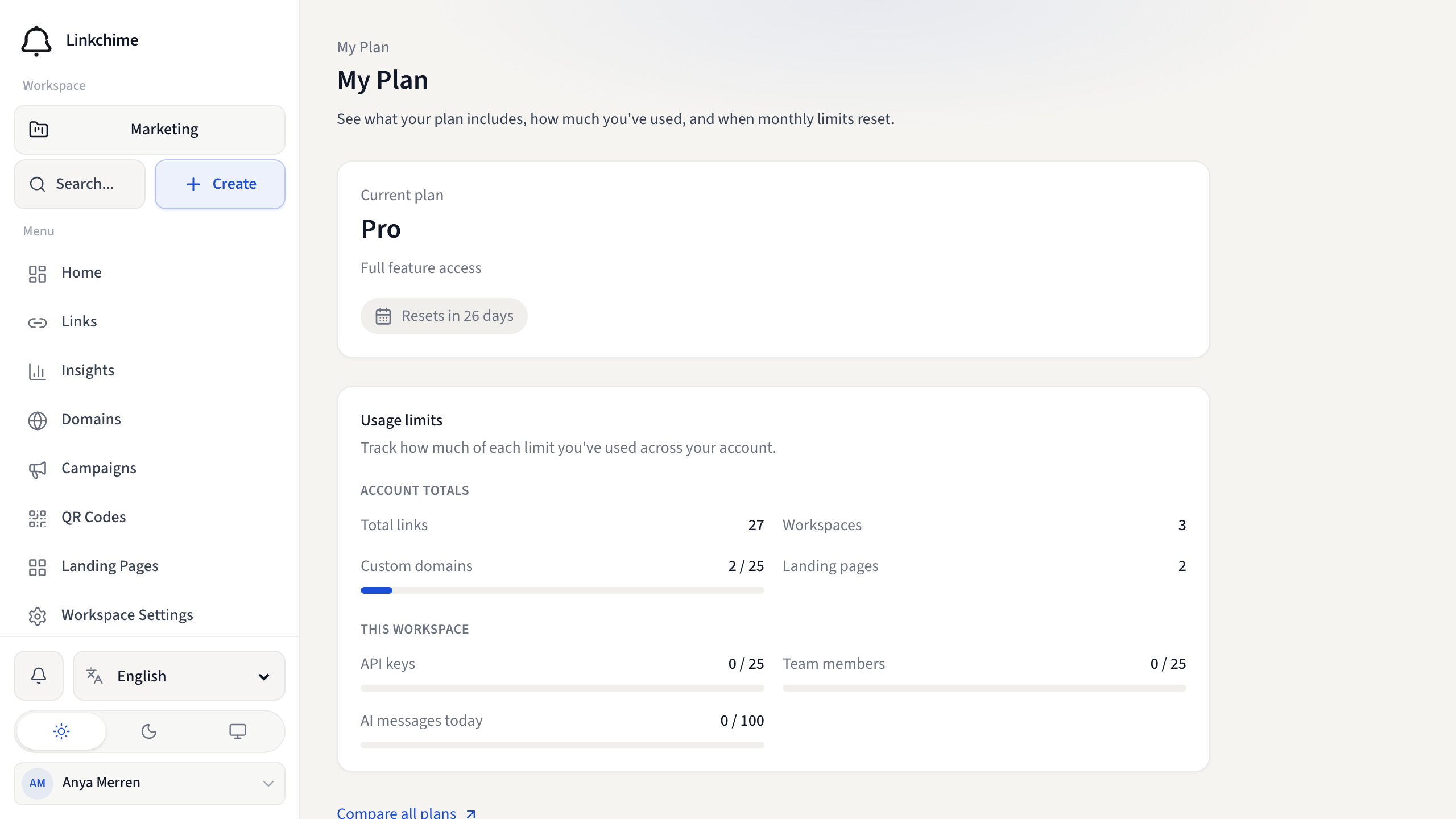Click the Total links value 27
1456x819 pixels.
756,525
